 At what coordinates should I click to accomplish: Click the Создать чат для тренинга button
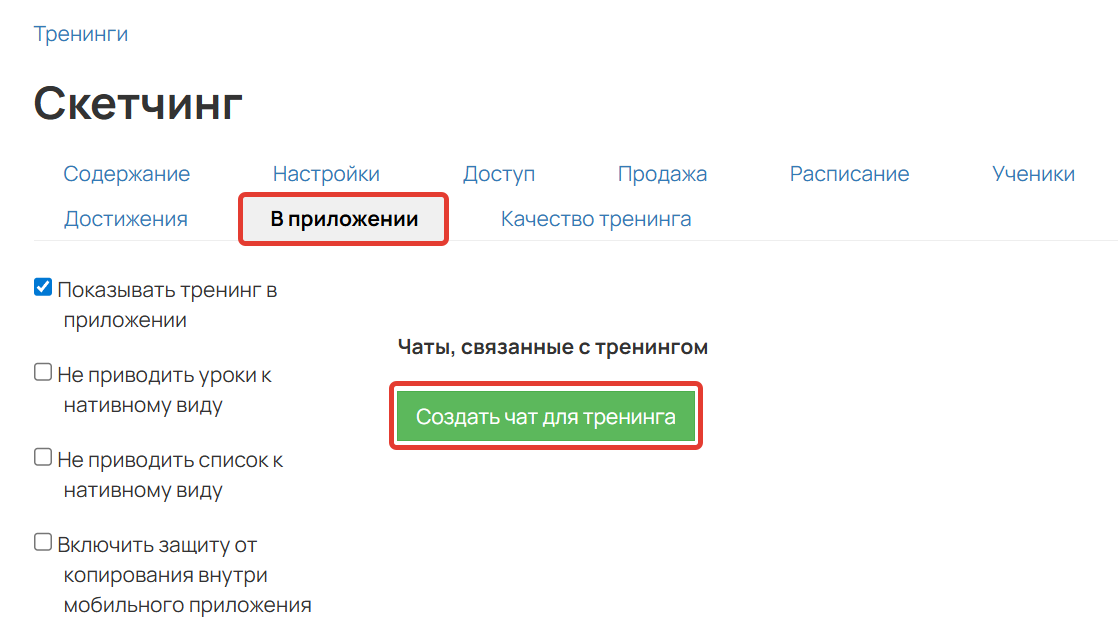click(x=545, y=415)
